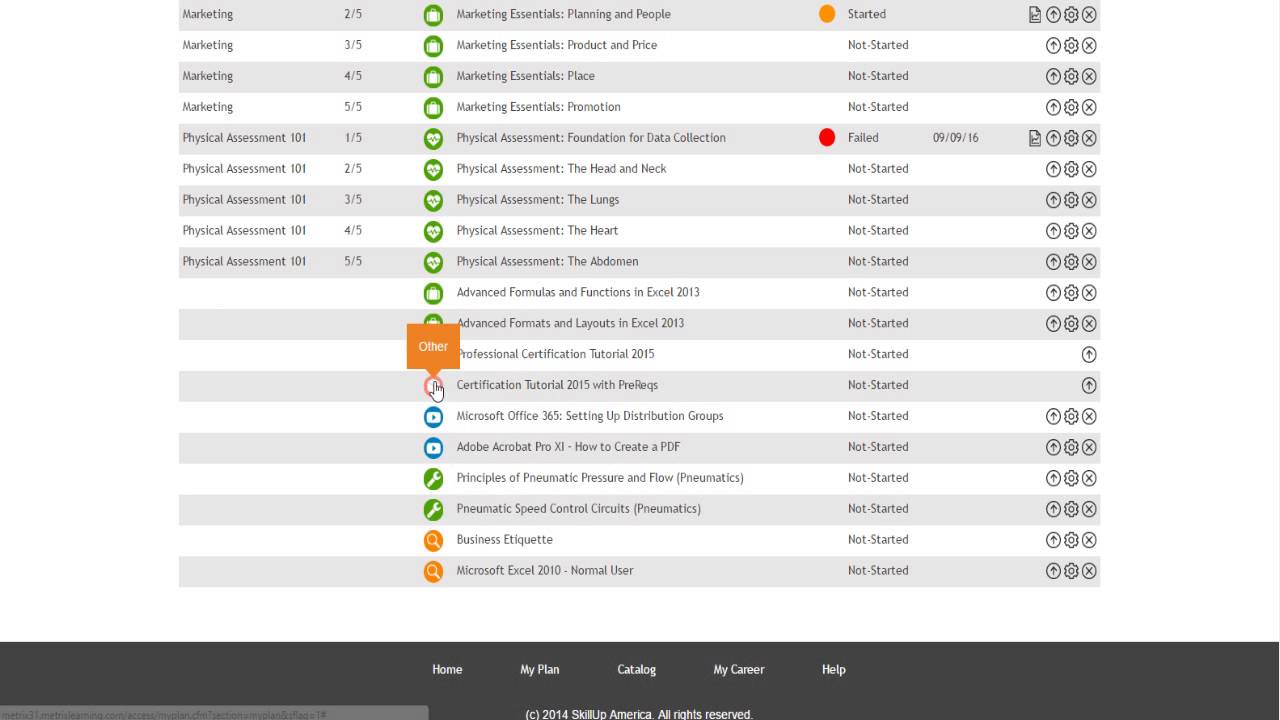Viewport: 1280px width, 720px height.
Task: Click Not-Started status for Marketing Essentials: Place
Action: (x=878, y=76)
